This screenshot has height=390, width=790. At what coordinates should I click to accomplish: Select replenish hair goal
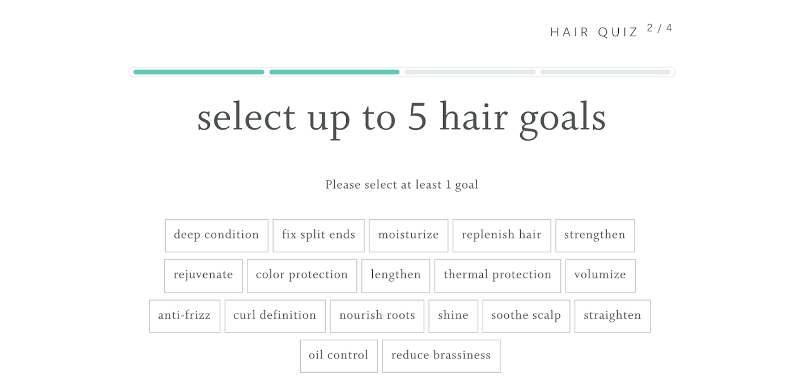[501, 235]
